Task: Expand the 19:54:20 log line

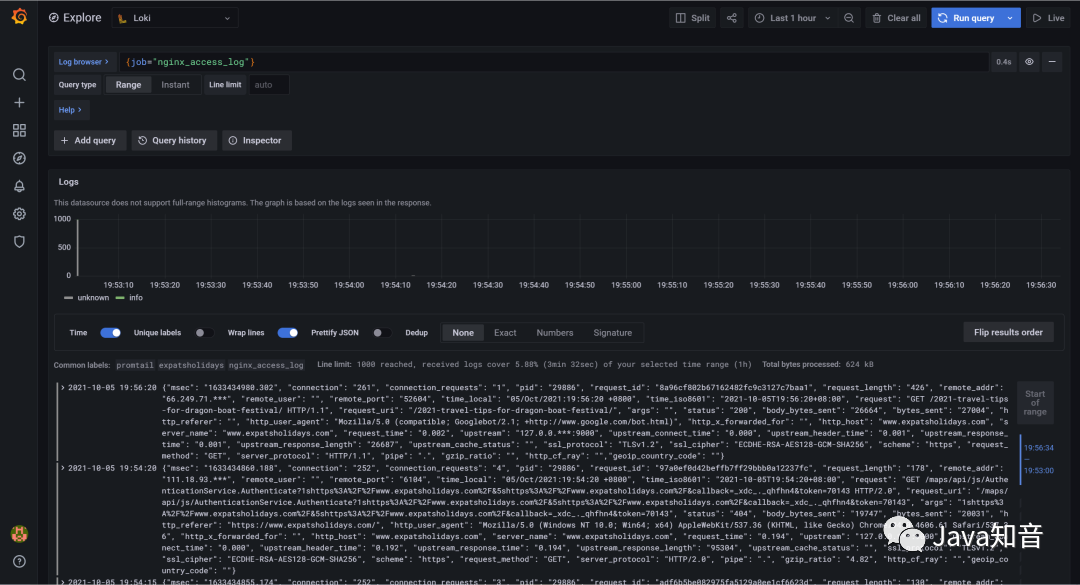Action: point(63,469)
